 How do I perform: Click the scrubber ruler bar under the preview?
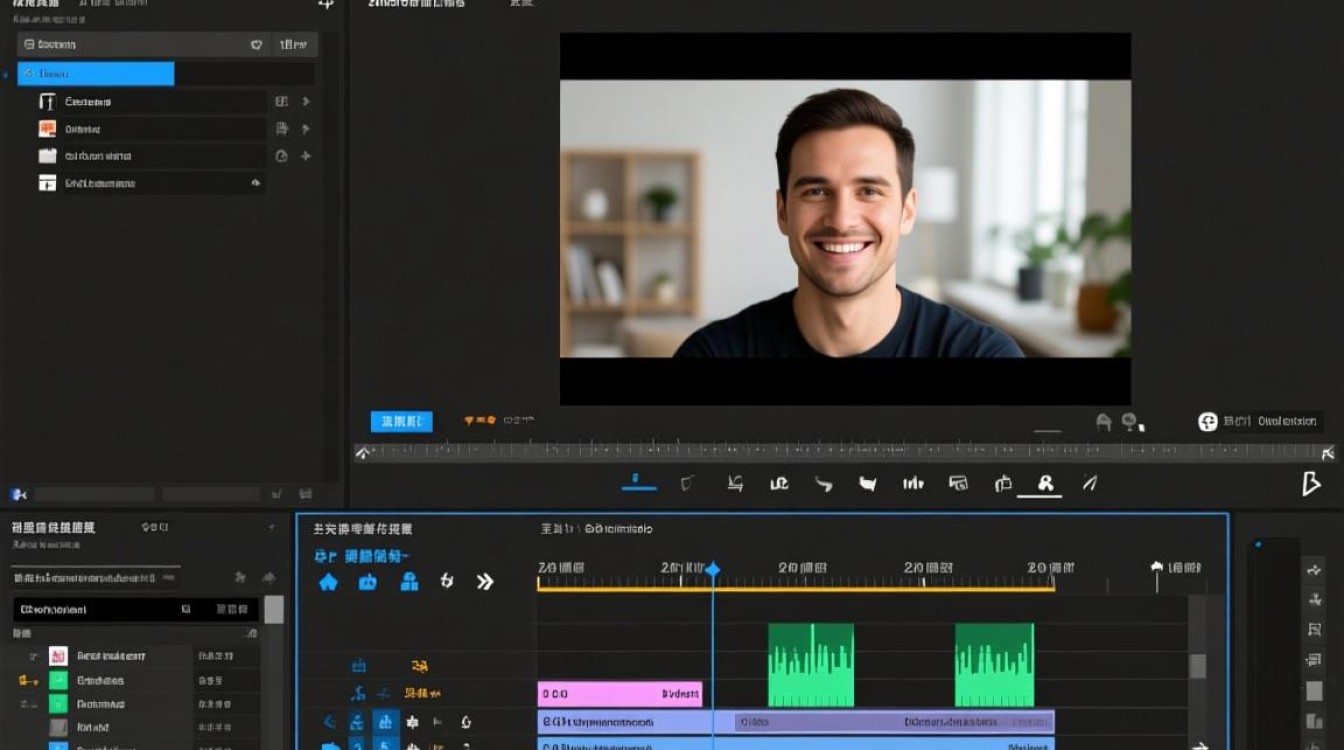point(845,452)
